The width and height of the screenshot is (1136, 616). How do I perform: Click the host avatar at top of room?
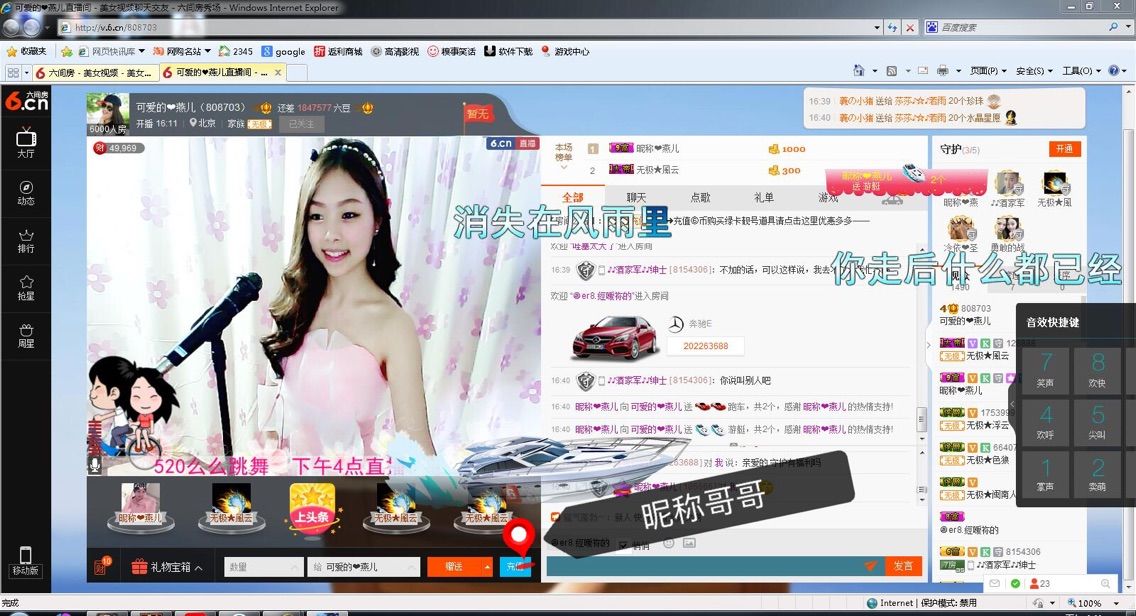pyautogui.click(x=108, y=112)
